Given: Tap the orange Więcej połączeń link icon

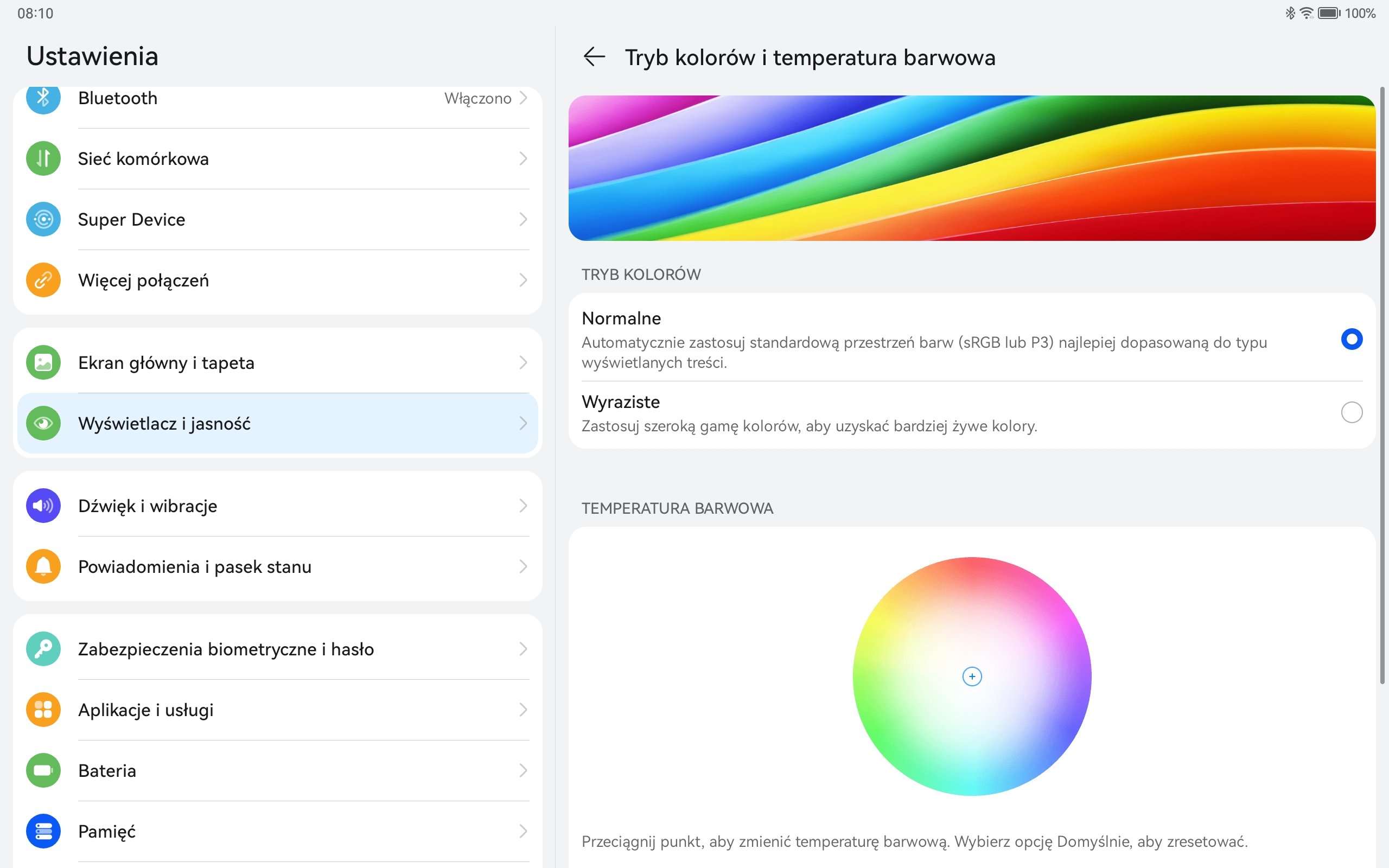Looking at the screenshot, I should pyautogui.click(x=43, y=280).
